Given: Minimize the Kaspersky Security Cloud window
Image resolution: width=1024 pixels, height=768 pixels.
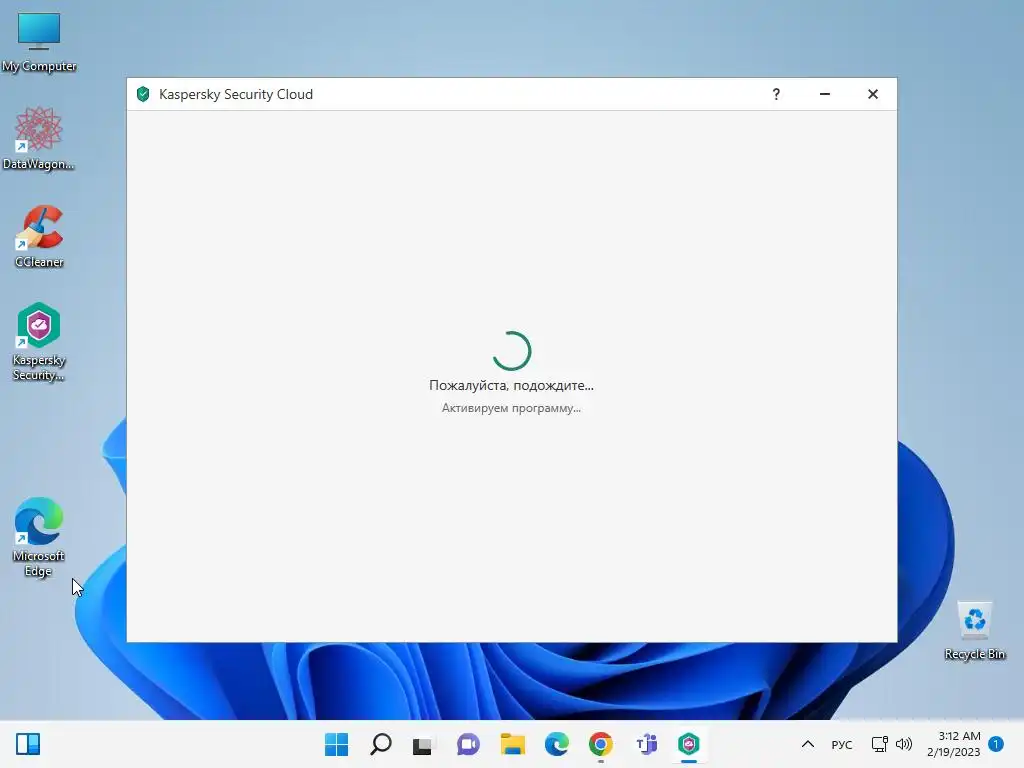Looking at the screenshot, I should [x=825, y=94].
